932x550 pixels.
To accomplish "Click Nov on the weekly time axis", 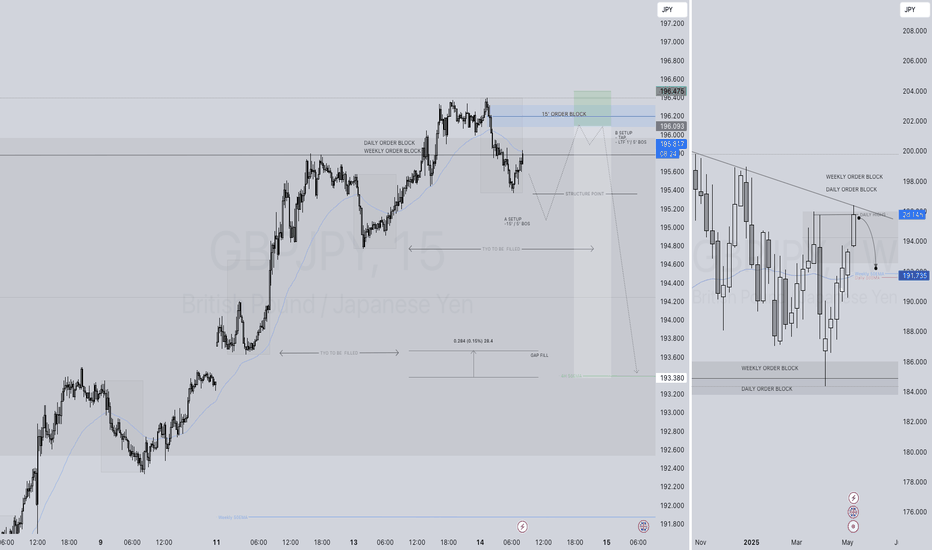I will pos(700,542).
